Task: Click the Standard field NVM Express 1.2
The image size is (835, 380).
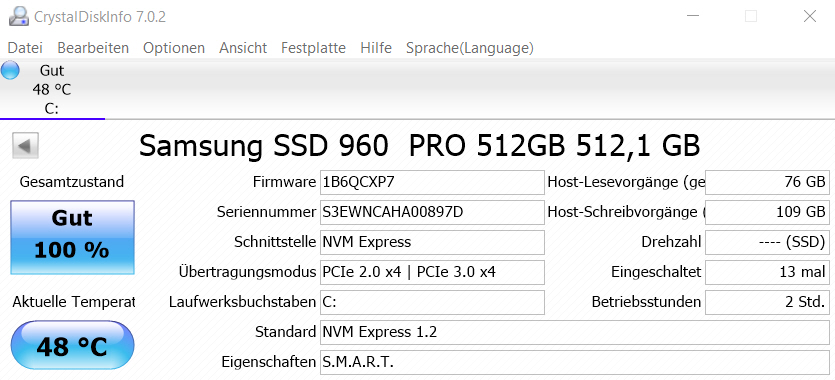Action: pos(575,333)
